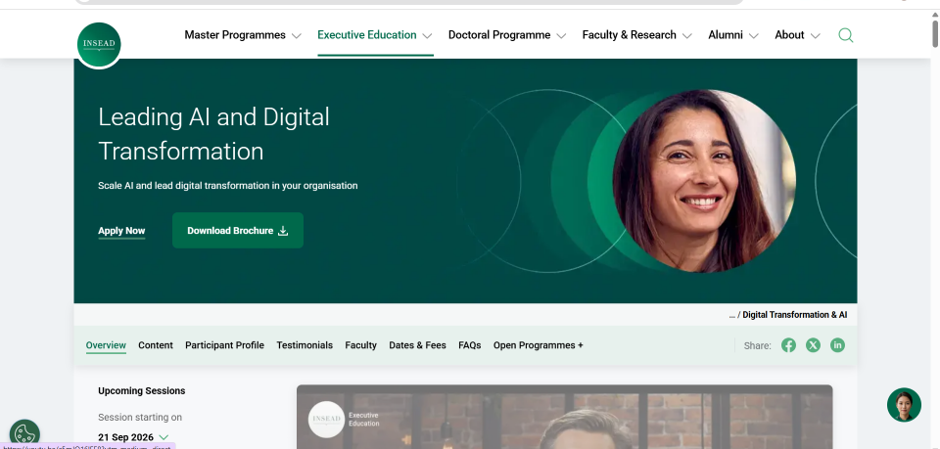Viewport: 940px width, 449px height.
Task: Open the 21 Sep 2026 session dropdown
Action: tap(133, 437)
